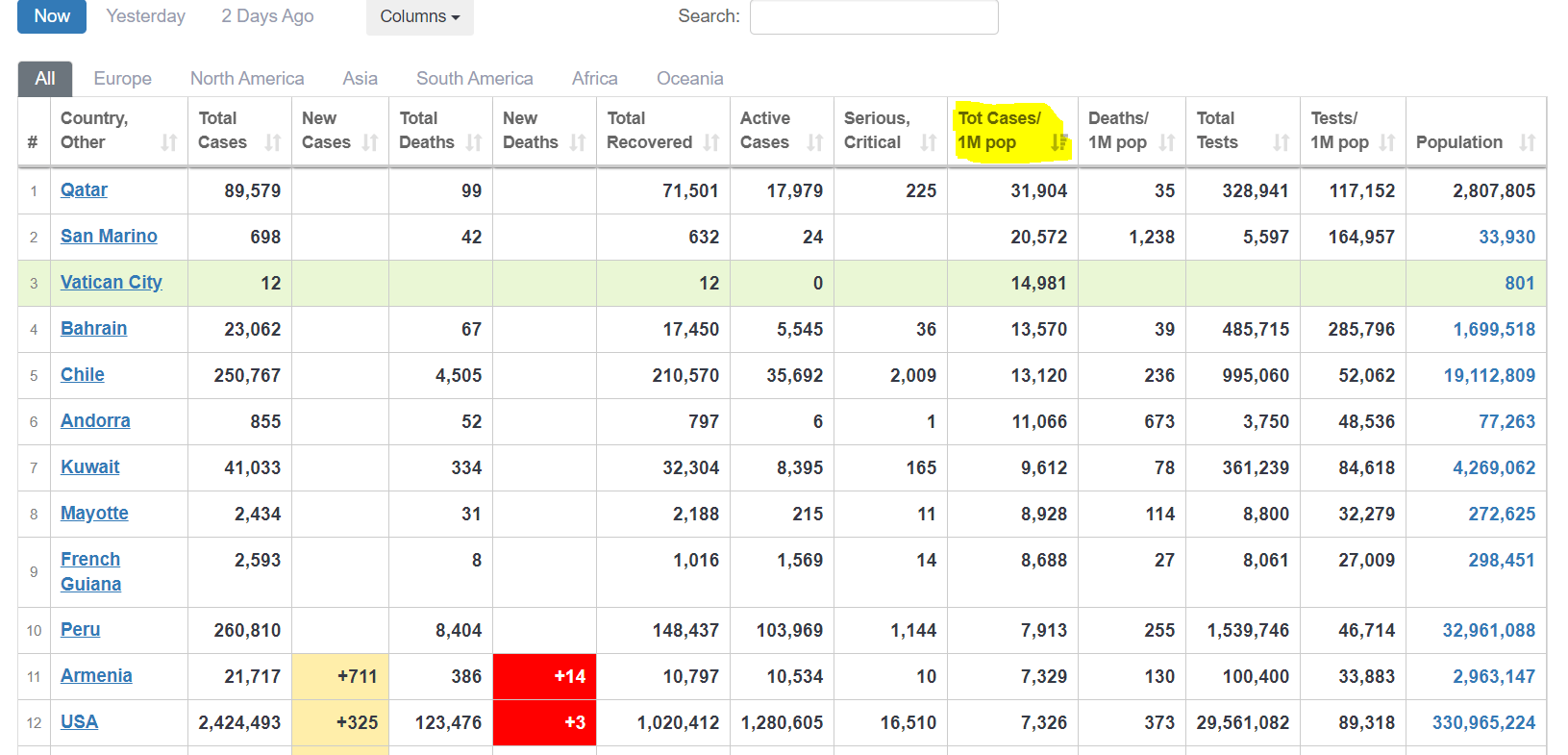The width and height of the screenshot is (1568, 755).
Task: Select the North America tab
Action: [247, 79]
